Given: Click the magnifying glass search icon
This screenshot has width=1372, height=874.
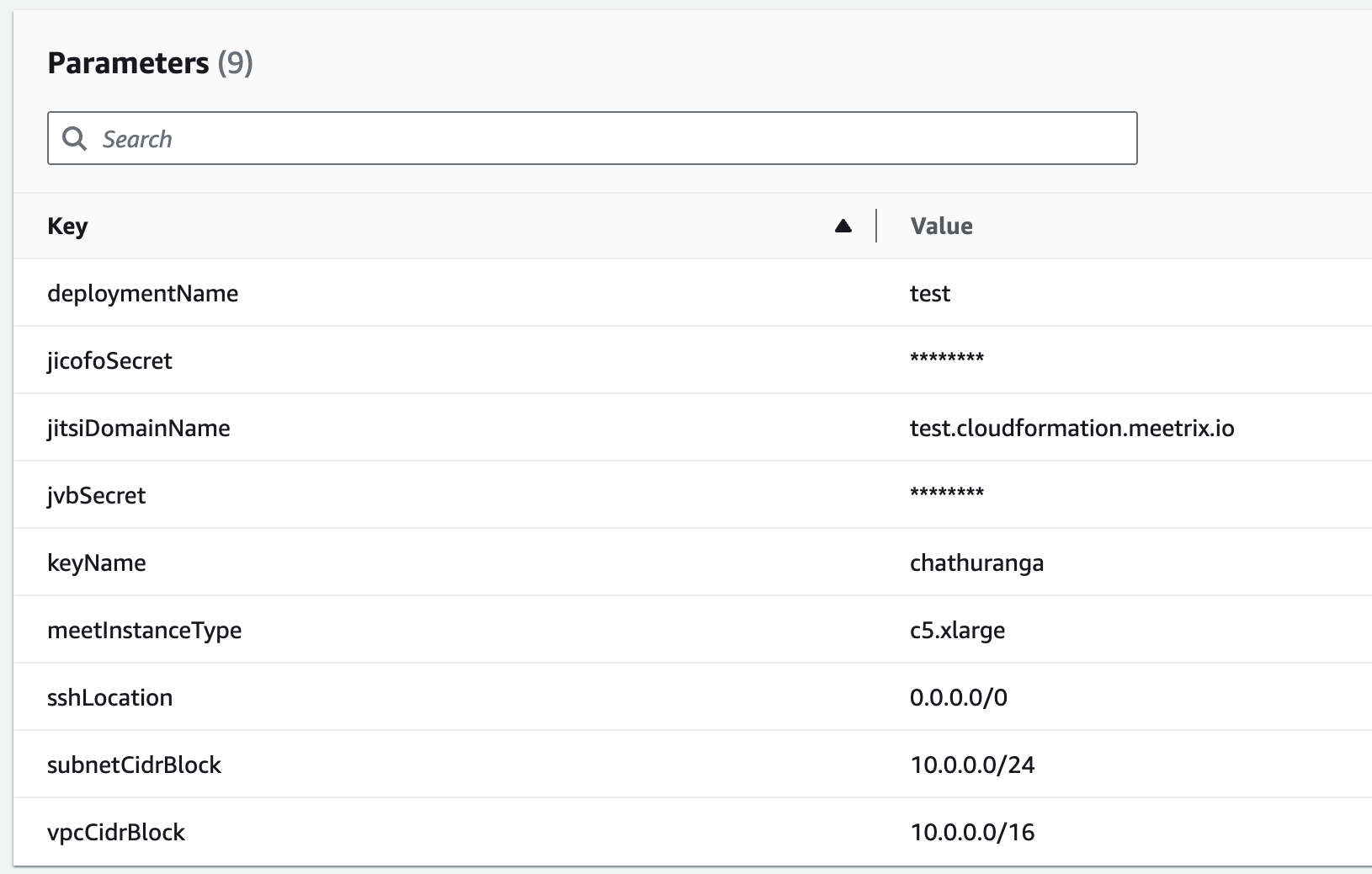Looking at the screenshot, I should (74, 138).
